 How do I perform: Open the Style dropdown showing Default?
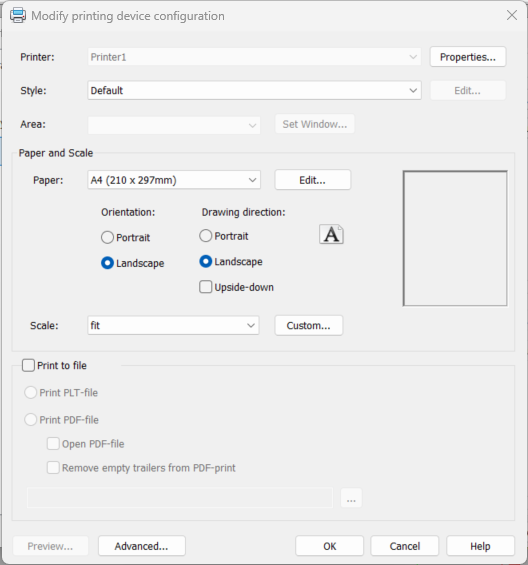[254, 90]
